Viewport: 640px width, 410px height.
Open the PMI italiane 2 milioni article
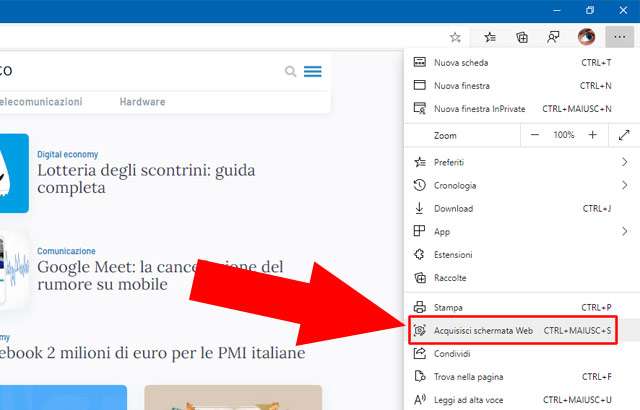pos(152,352)
